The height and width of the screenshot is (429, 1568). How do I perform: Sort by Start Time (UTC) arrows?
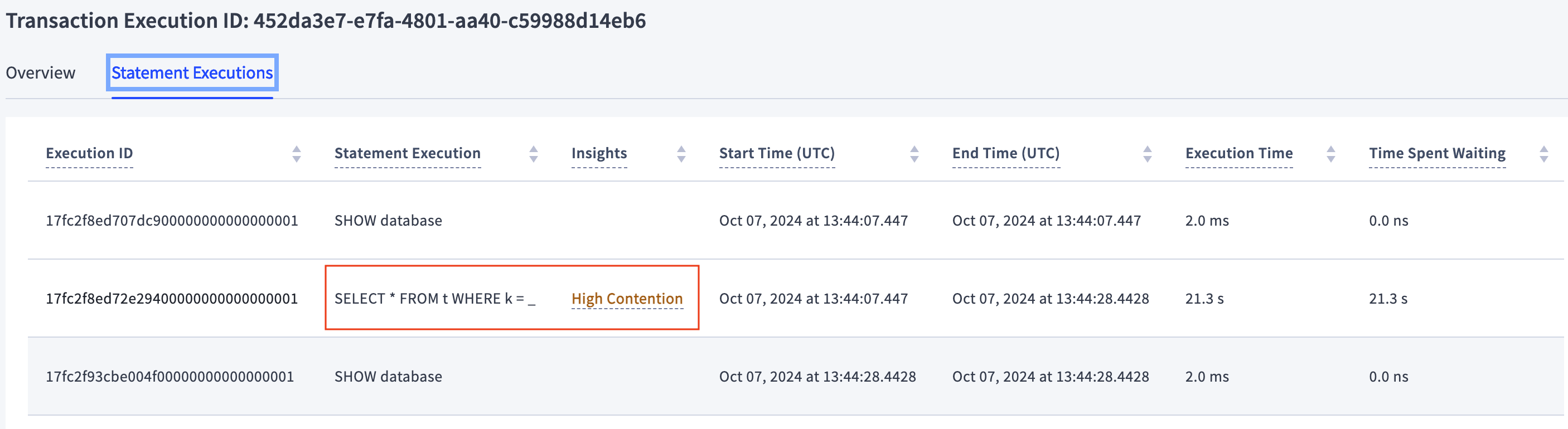pos(914,154)
